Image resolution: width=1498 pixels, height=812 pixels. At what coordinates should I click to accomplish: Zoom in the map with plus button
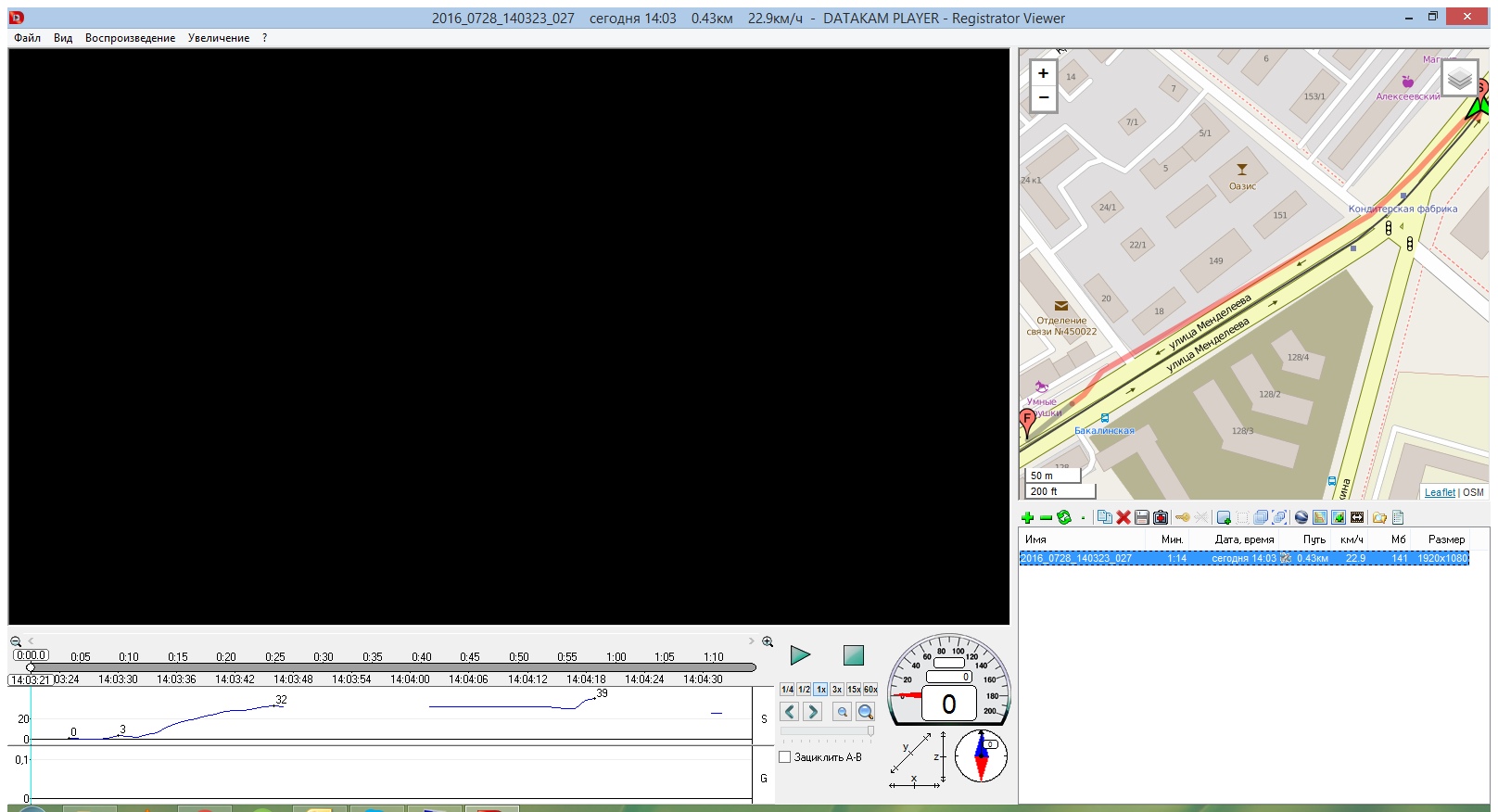(1044, 73)
